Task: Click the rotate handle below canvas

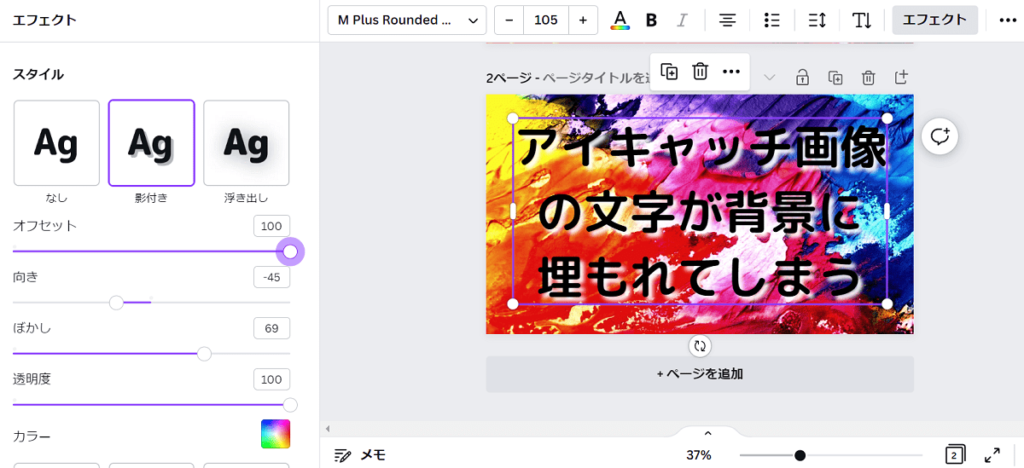Action: point(699,345)
